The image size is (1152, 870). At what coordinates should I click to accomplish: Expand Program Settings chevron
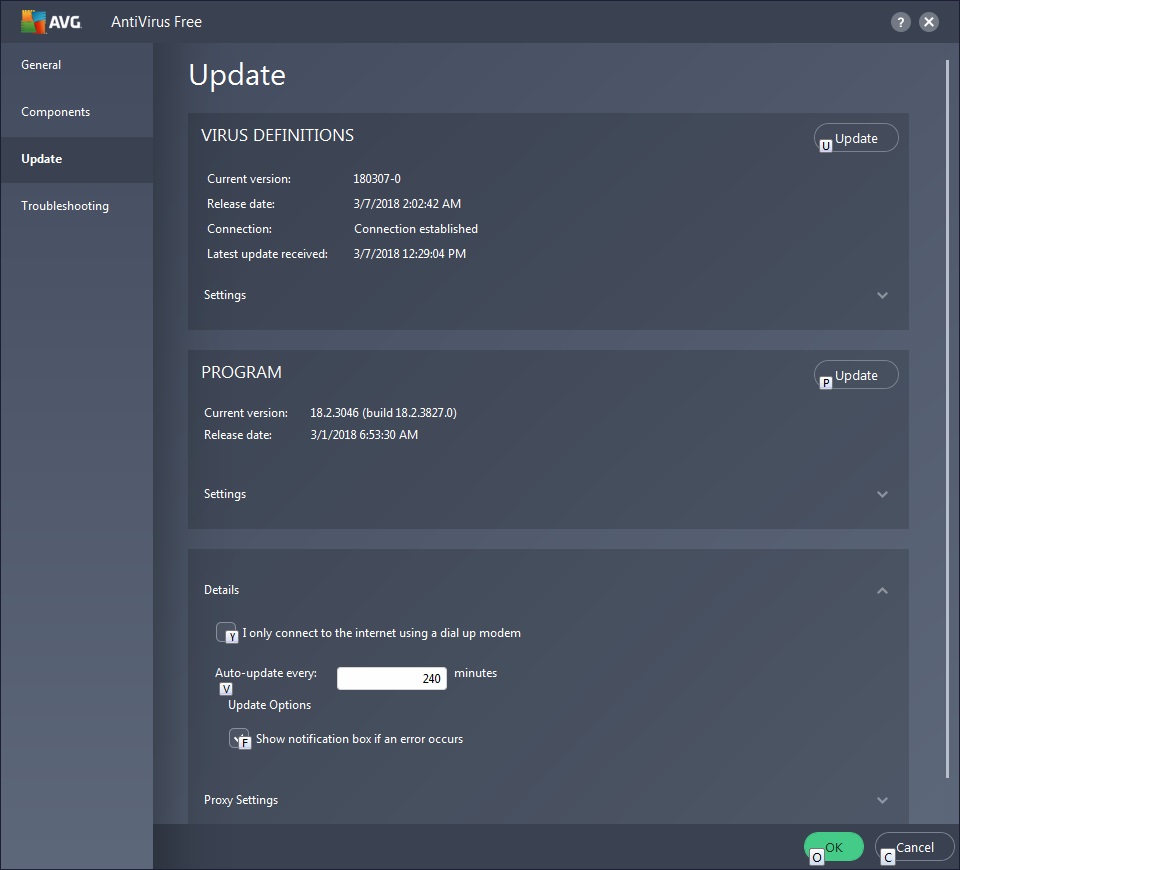882,494
